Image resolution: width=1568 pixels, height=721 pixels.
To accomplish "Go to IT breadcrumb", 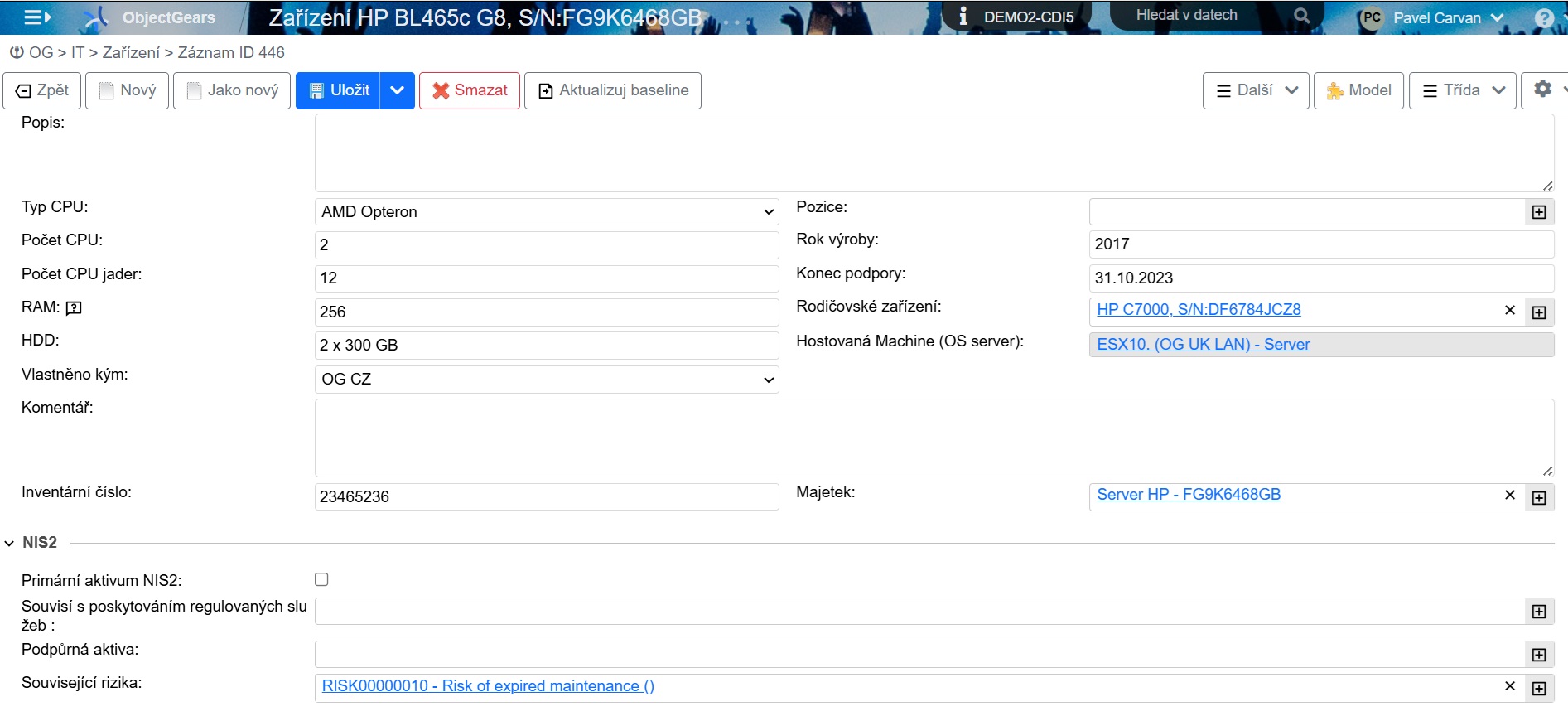I will coord(78,52).
